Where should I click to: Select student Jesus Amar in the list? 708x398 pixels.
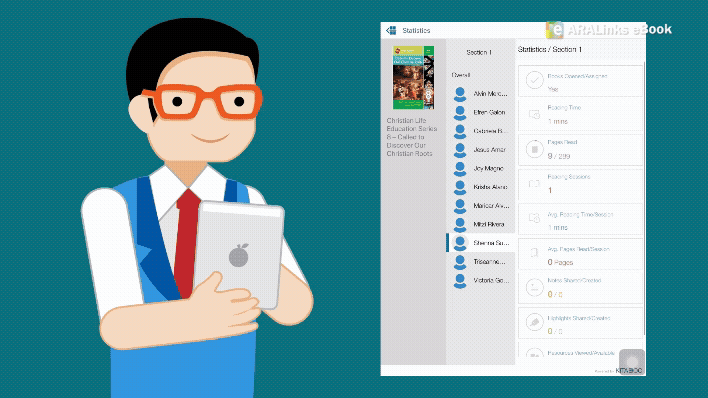pos(480,150)
